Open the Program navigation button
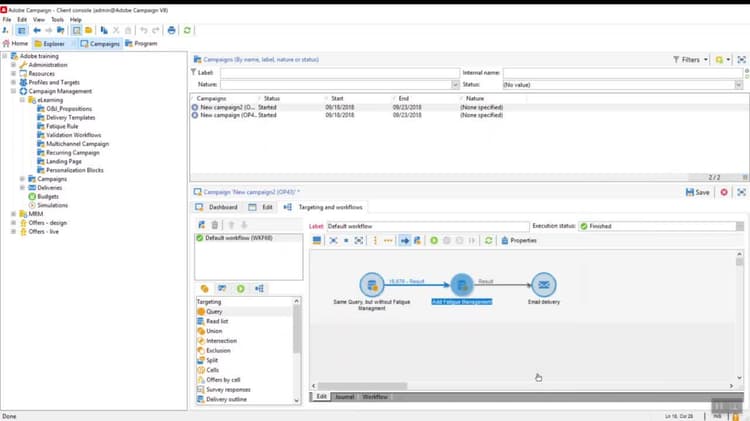This screenshot has width=750, height=421. 141,43
